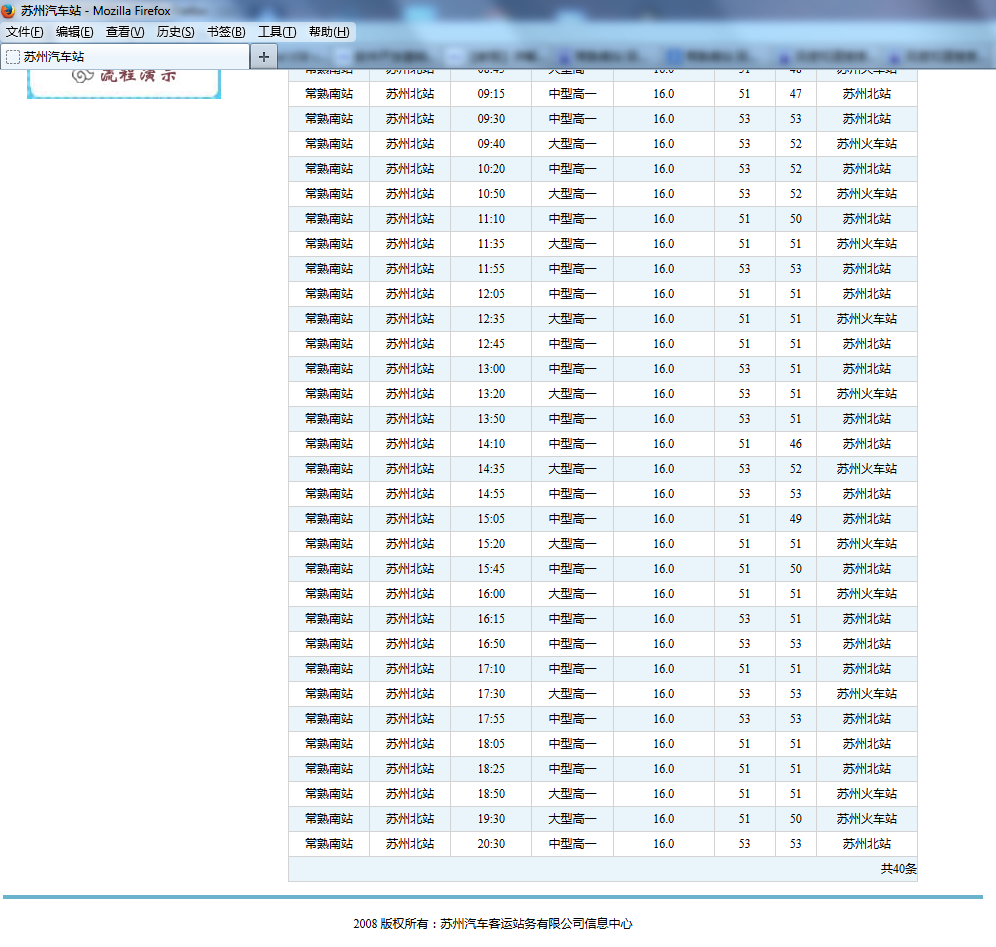Click departure time 10:20
Viewport: 996px width, 947px height.
pyautogui.click(x=491, y=169)
